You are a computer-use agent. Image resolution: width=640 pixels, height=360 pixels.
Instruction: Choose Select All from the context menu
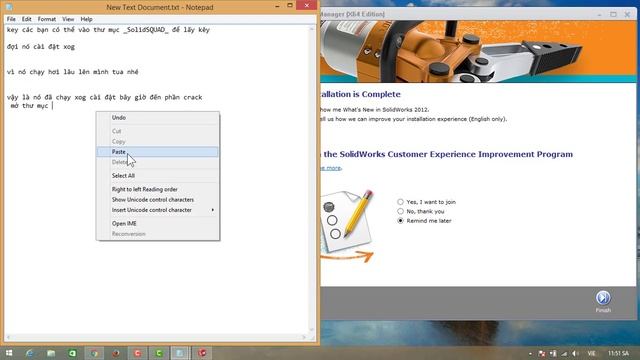tap(158, 176)
